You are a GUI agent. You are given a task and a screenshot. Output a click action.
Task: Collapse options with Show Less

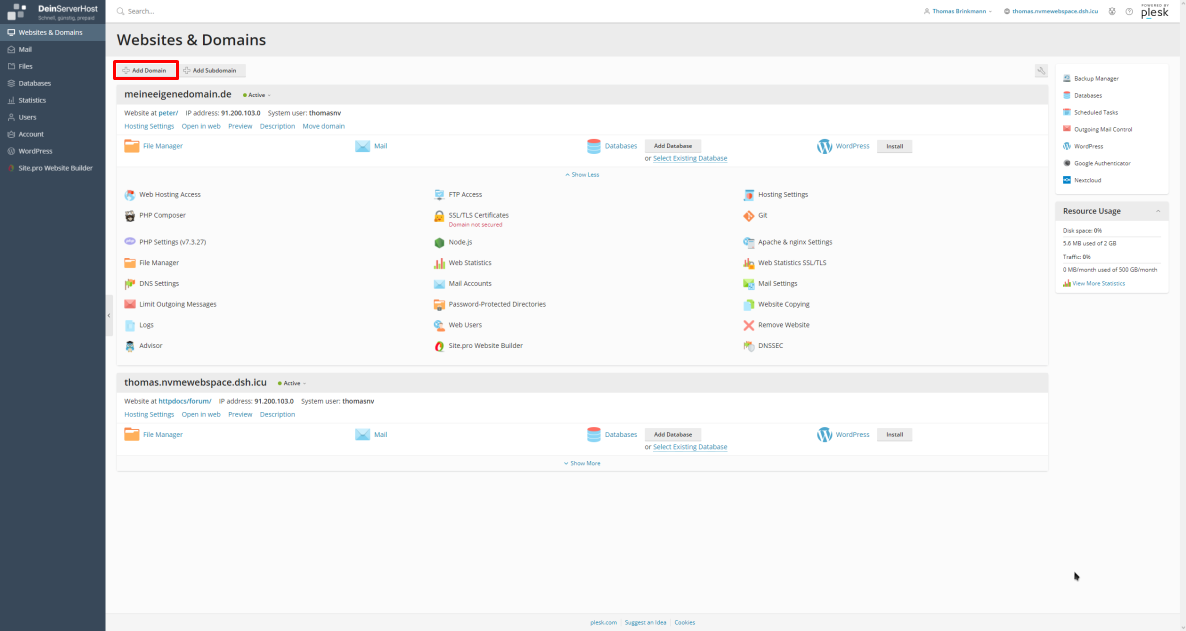click(582, 175)
